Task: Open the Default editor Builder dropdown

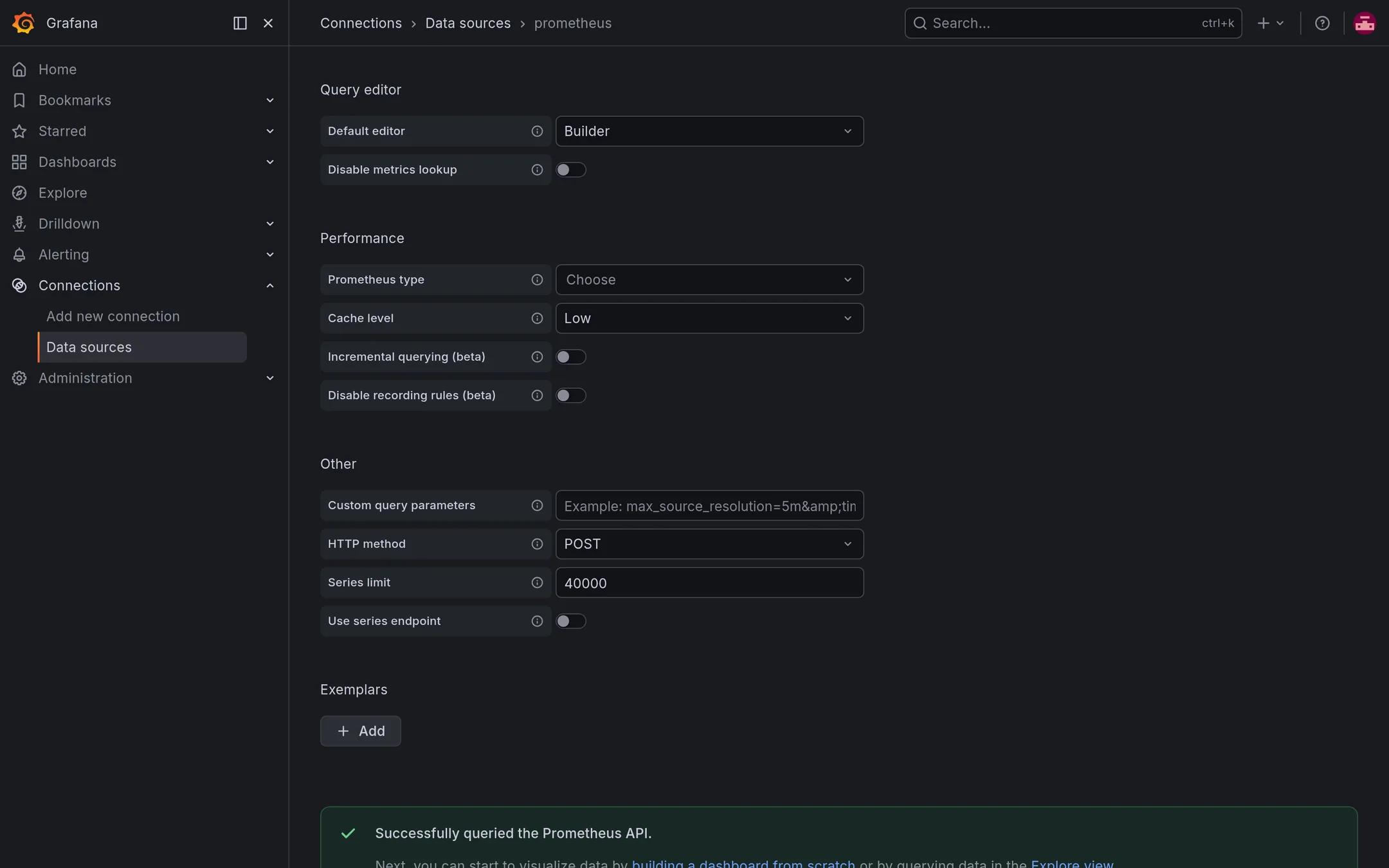Action: point(709,131)
